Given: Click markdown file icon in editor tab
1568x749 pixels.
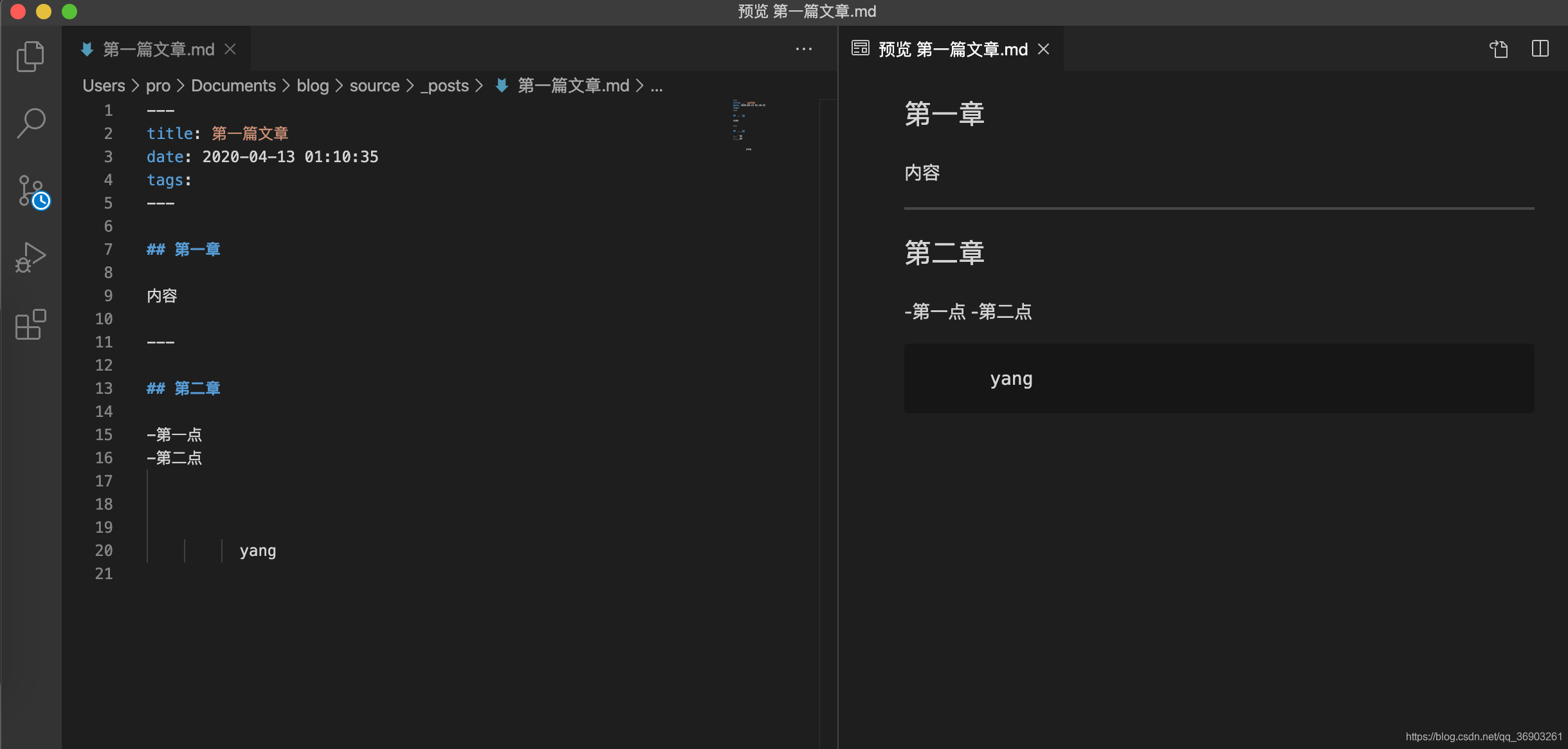Looking at the screenshot, I should (x=87, y=50).
